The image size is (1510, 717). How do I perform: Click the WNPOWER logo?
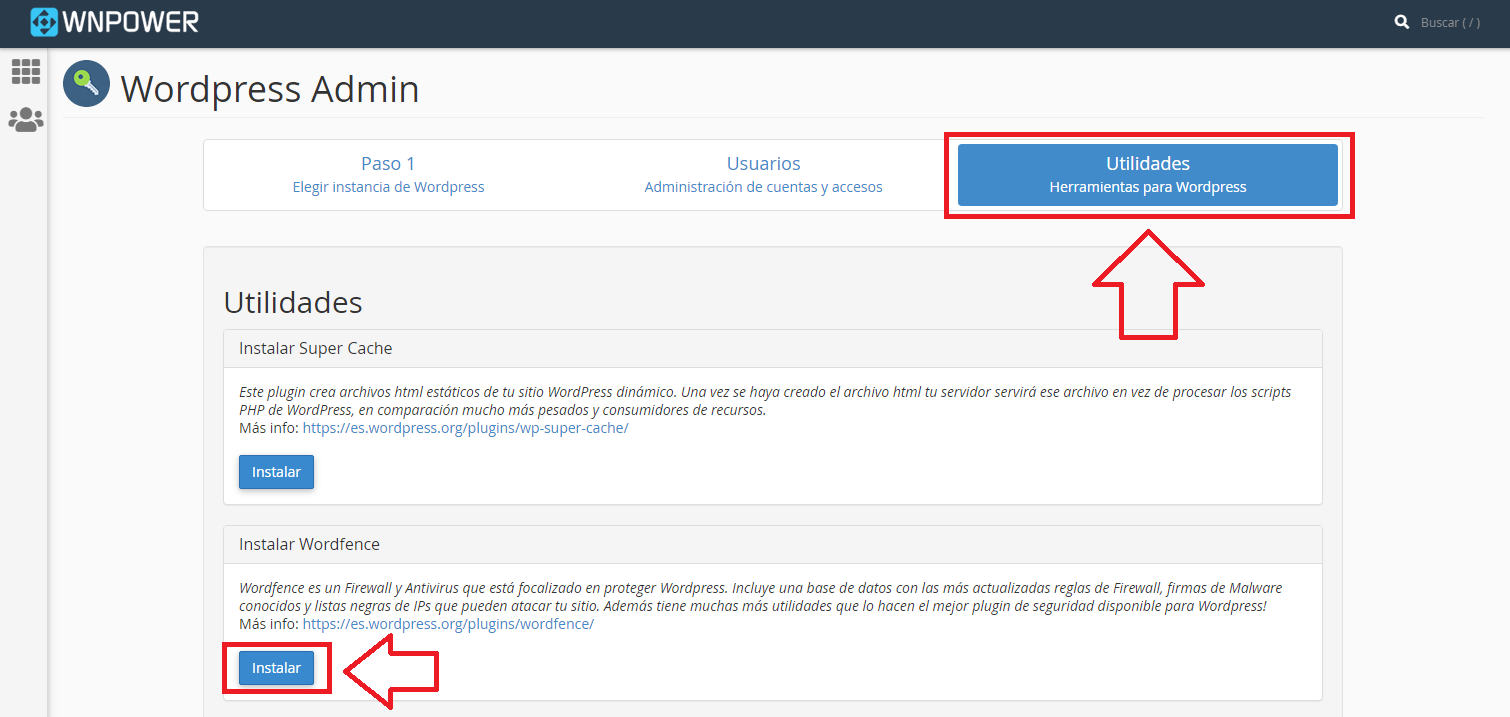[x=114, y=21]
